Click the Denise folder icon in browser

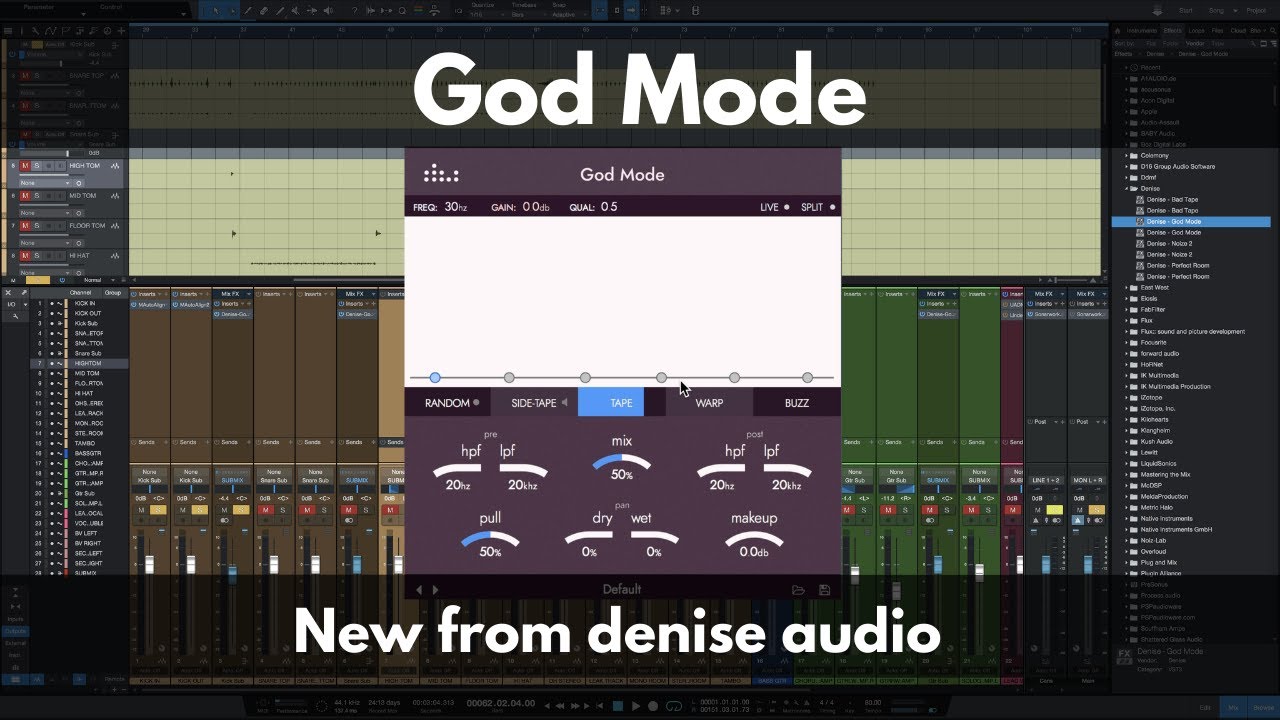[1135, 188]
